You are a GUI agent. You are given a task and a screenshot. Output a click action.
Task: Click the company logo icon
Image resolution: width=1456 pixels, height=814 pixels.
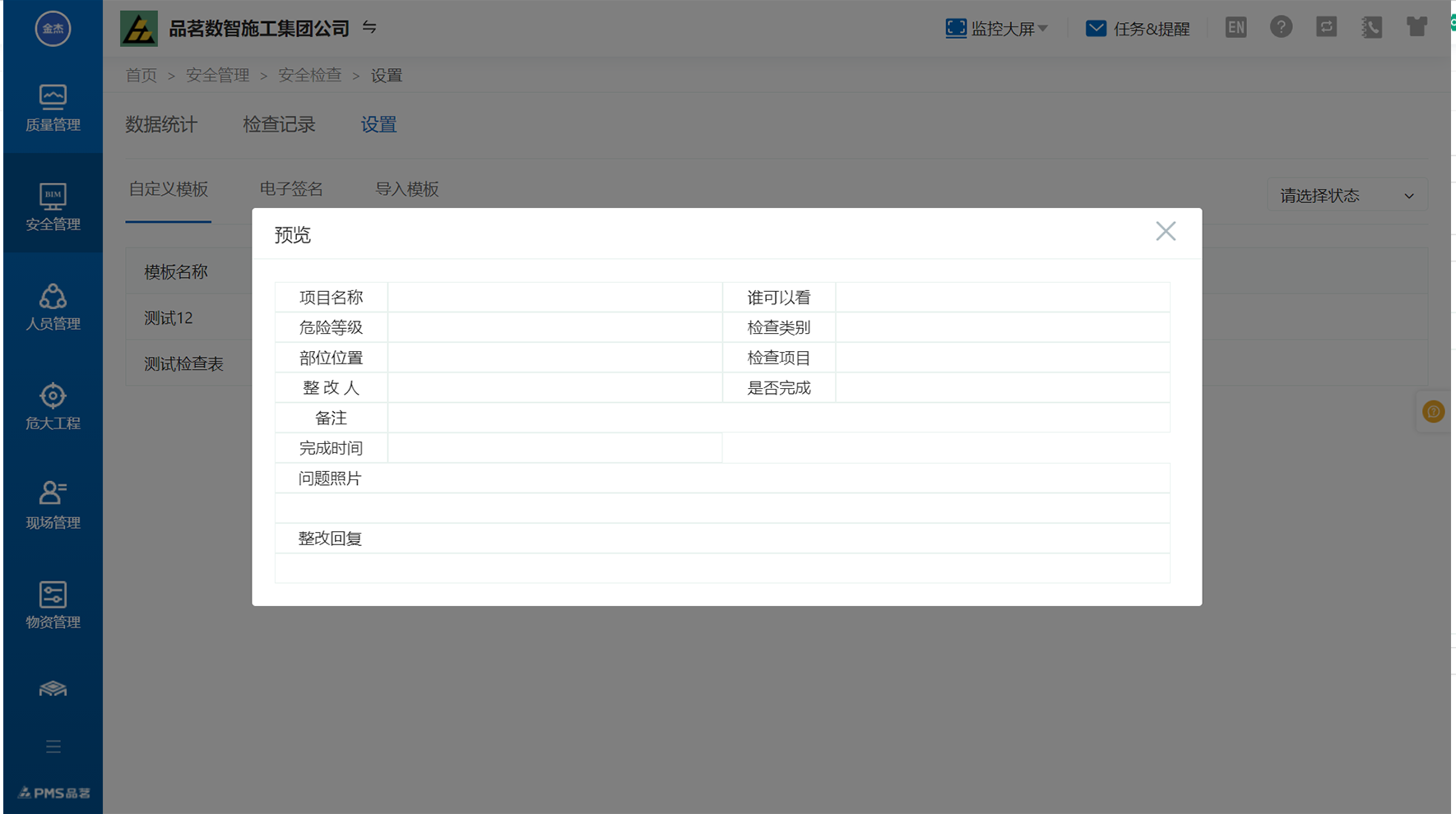coord(139,29)
